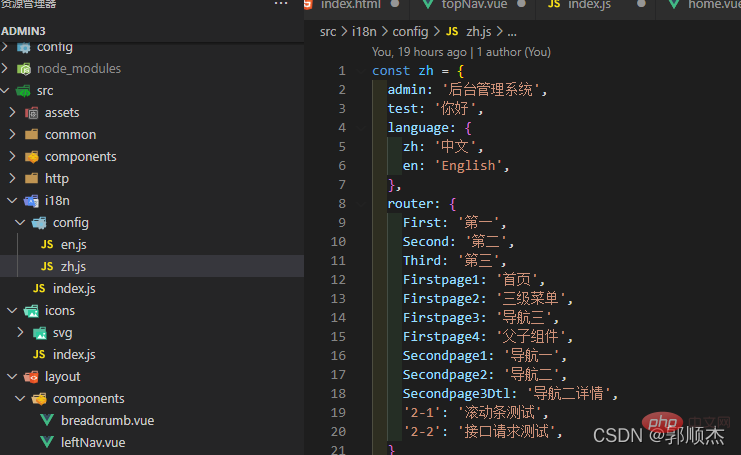Click the JS icon on index.js tab
Screen dimensions: 741x455
click(x=554, y=4)
